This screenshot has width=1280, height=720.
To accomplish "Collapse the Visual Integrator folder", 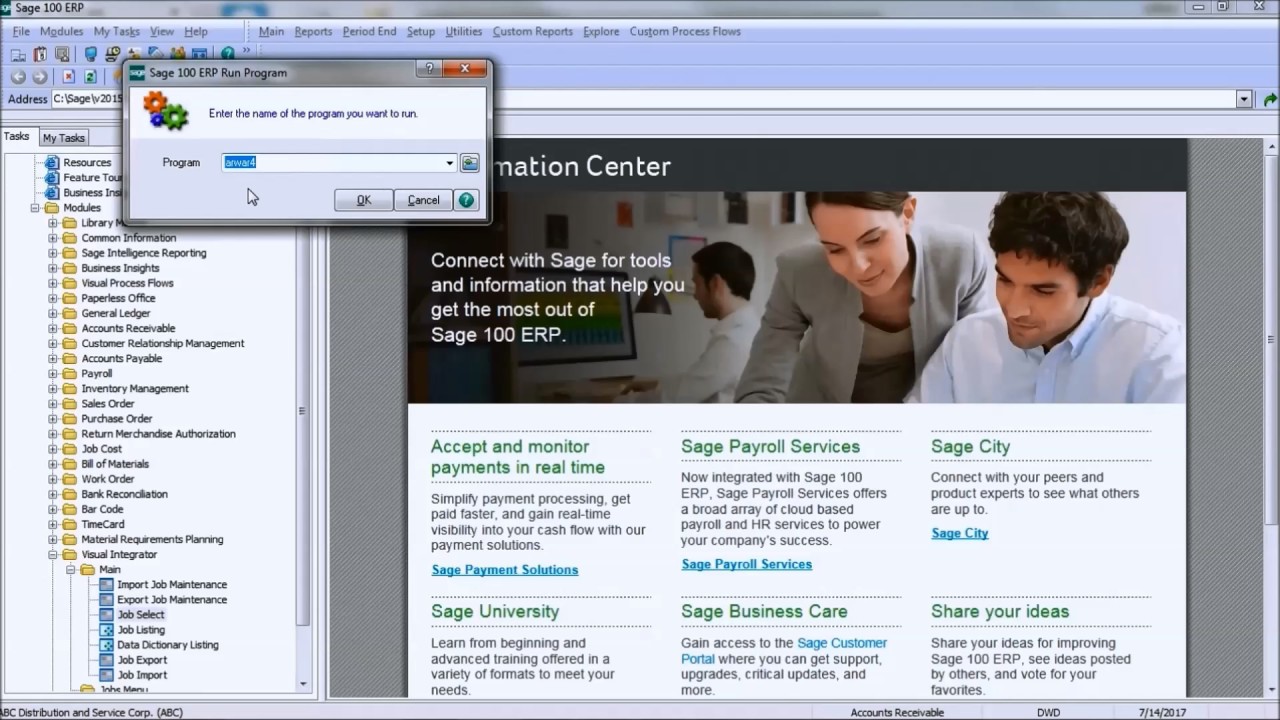I will [x=53, y=554].
